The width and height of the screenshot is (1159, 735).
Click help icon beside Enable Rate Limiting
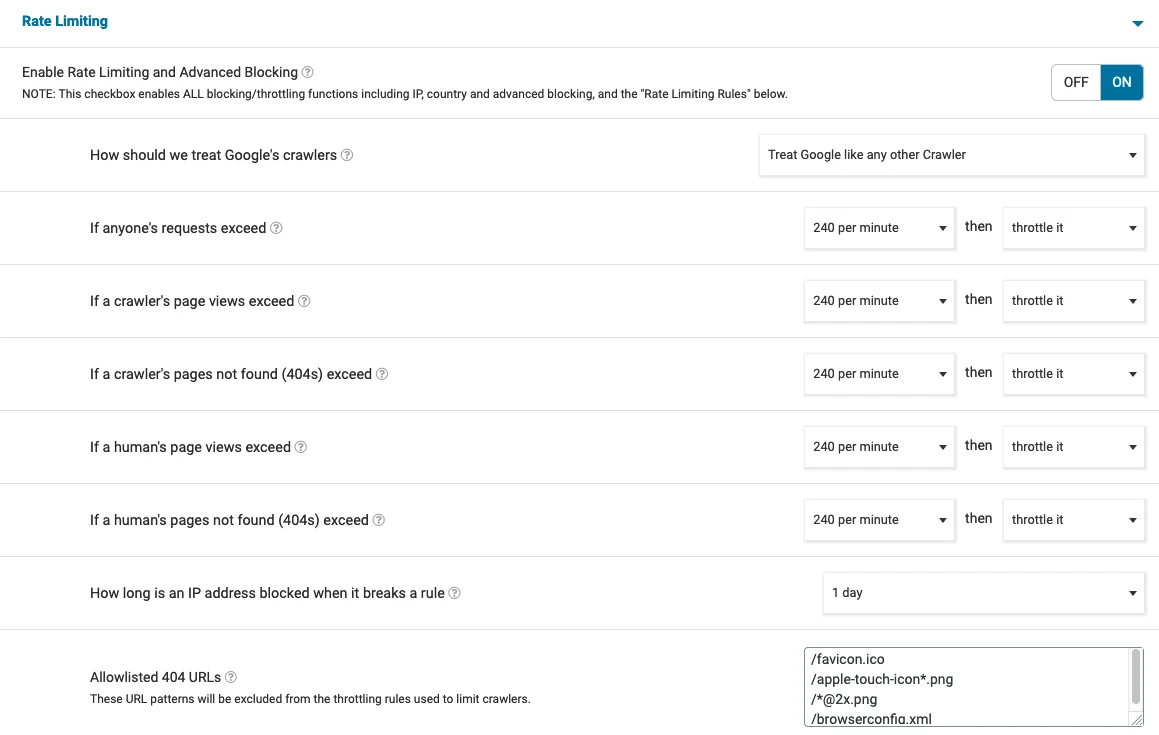pyautogui.click(x=308, y=72)
